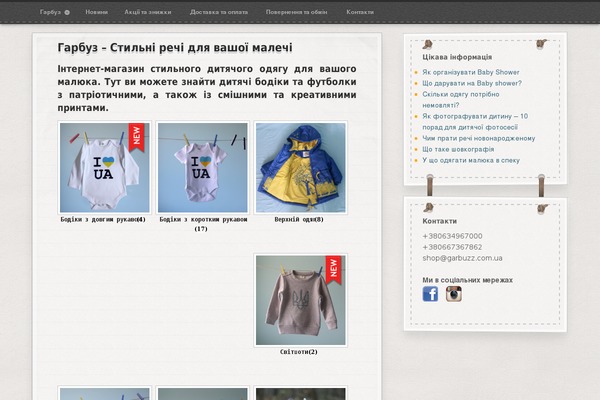Select the Бодіки з довгим рукавом category label
Image resolution: width=600 pixels, height=400 pixels.
click(103, 220)
